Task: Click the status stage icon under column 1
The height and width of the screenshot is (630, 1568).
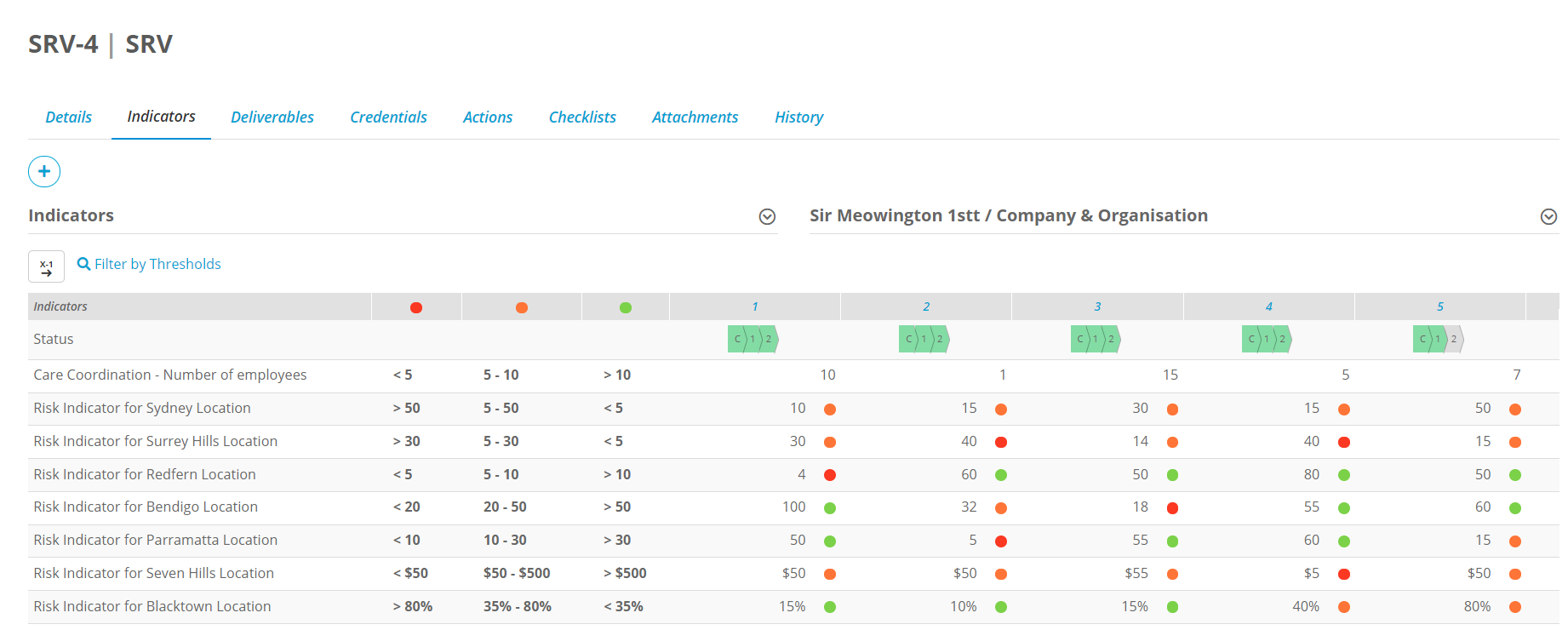Action: click(x=753, y=339)
